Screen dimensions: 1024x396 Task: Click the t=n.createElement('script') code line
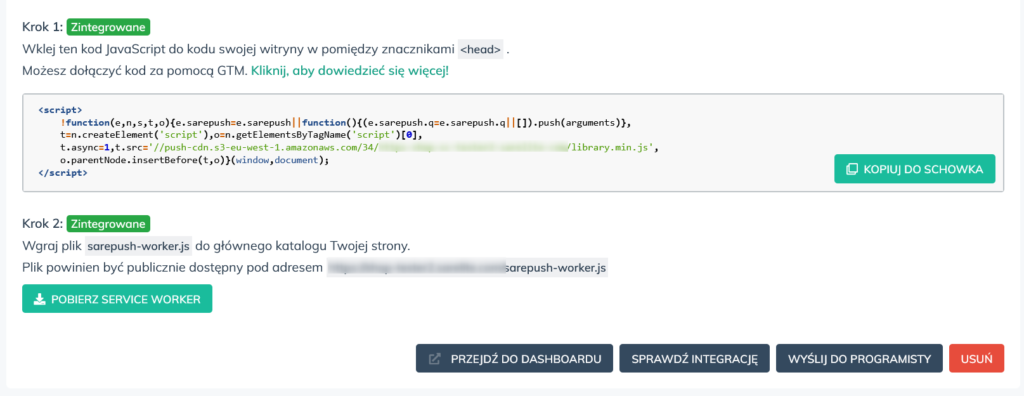point(242,135)
